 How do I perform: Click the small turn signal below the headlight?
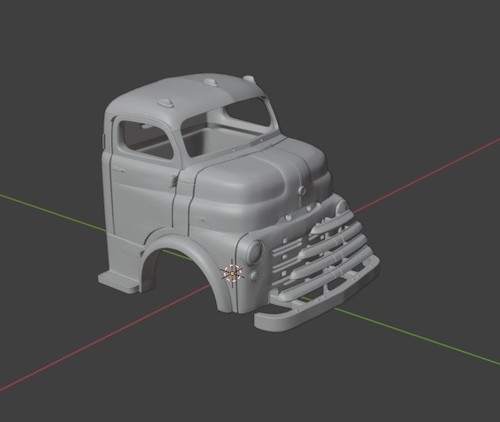coord(254,276)
